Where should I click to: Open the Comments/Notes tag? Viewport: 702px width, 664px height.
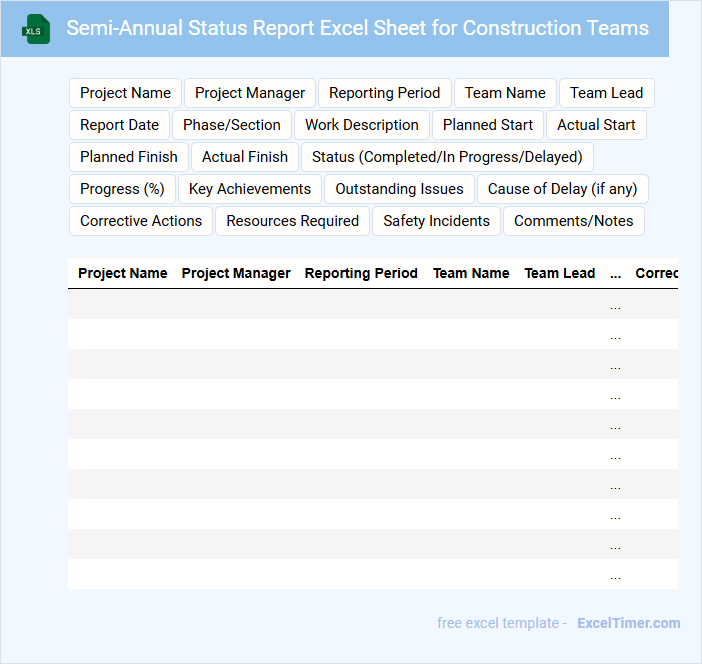(573, 221)
